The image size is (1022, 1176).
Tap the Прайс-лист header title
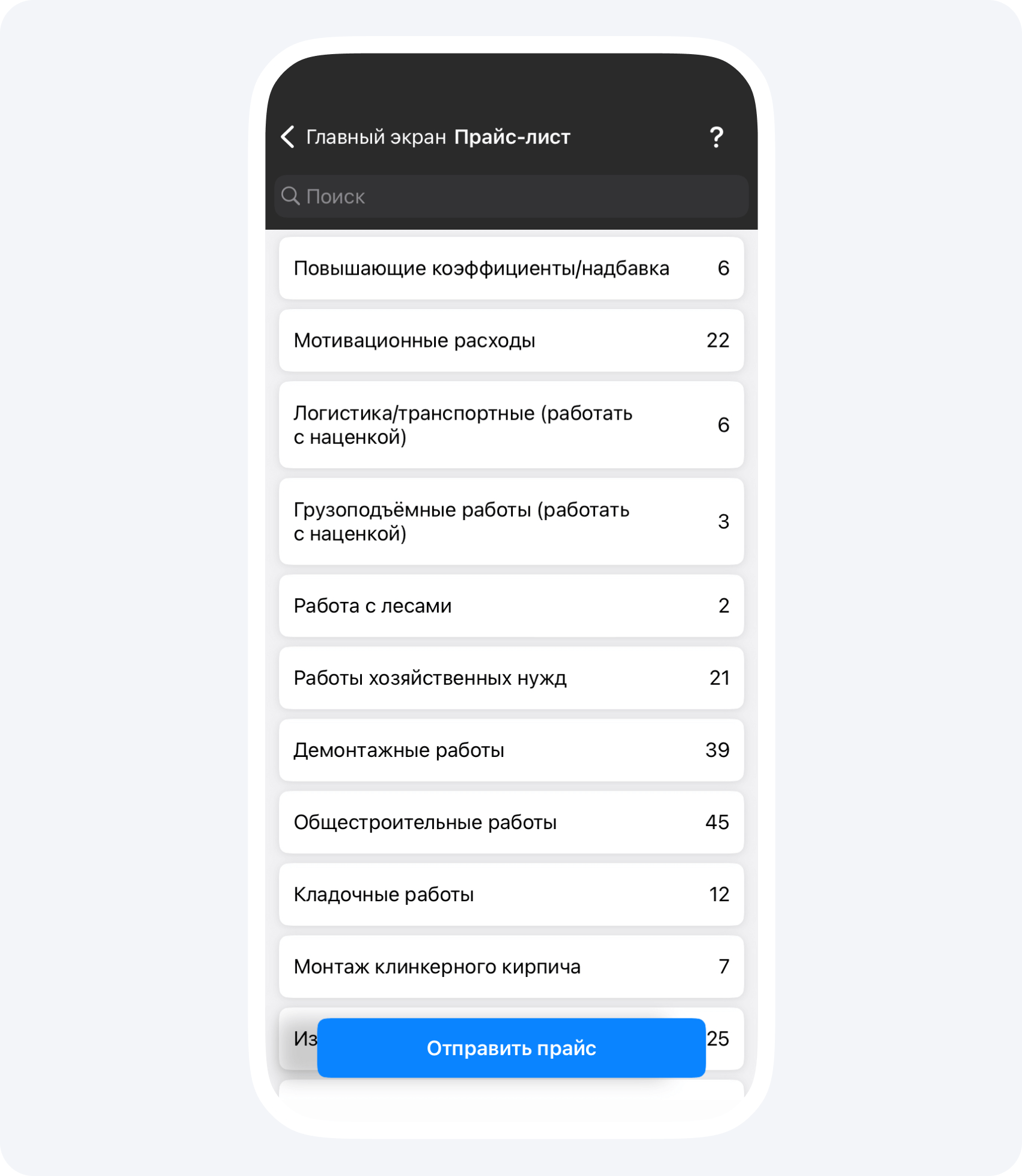[512, 137]
